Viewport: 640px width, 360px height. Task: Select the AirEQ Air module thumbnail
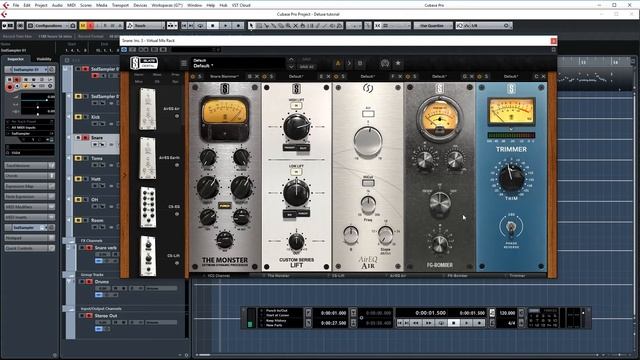[147, 109]
